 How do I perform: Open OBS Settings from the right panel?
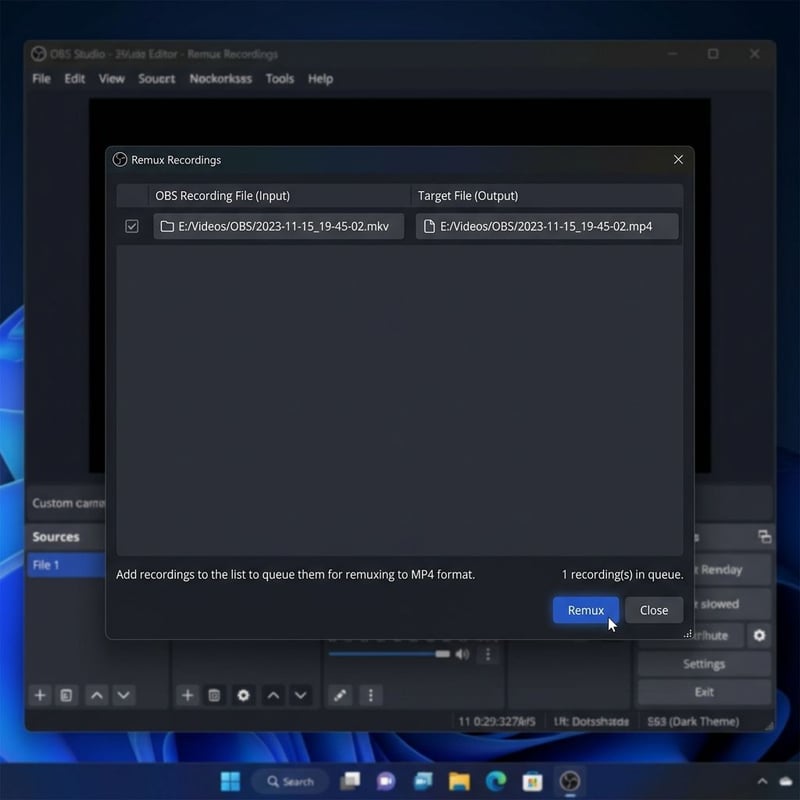703,663
